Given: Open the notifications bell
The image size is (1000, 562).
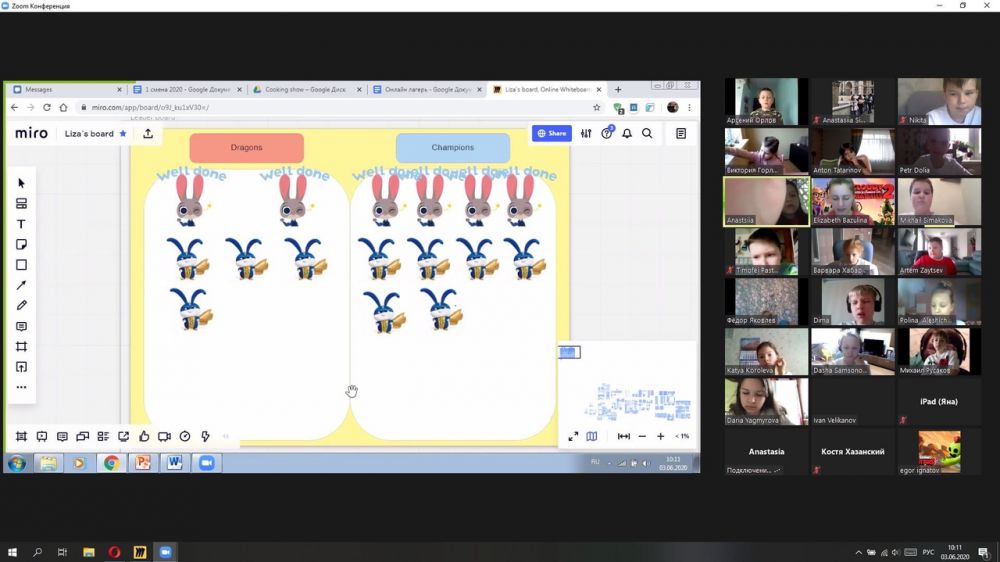Looking at the screenshot, I should (x=627, y=133).
